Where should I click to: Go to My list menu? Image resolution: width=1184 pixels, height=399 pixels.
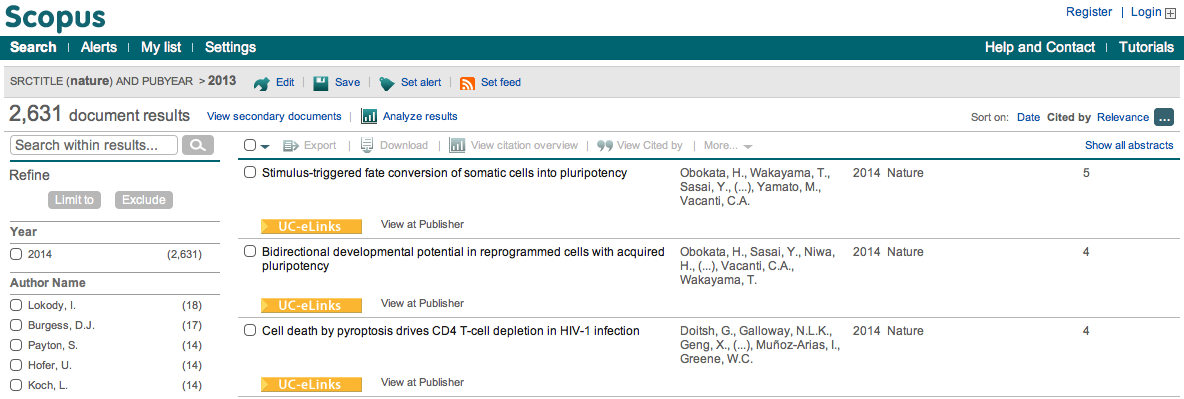coord(161,47)
